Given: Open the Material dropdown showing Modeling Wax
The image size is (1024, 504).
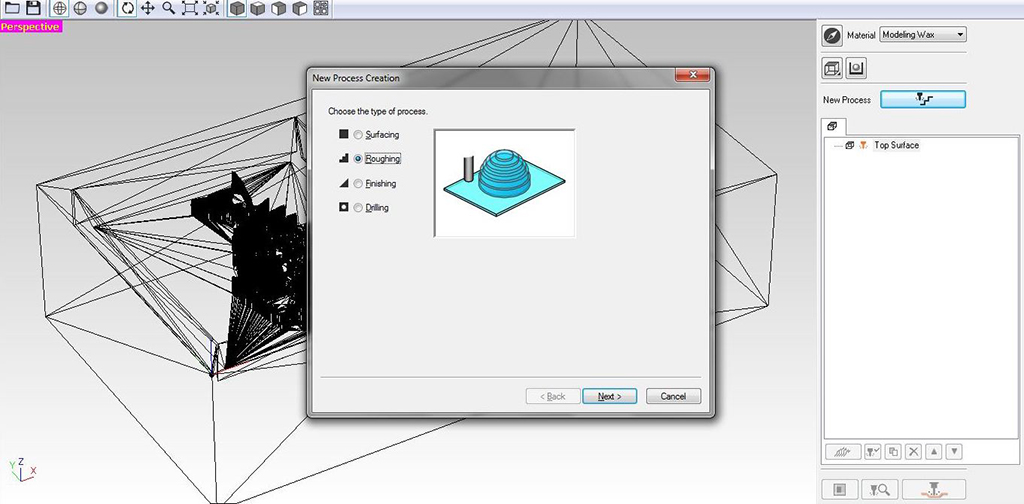Looking at the screenshot, I should click(923, 35).
